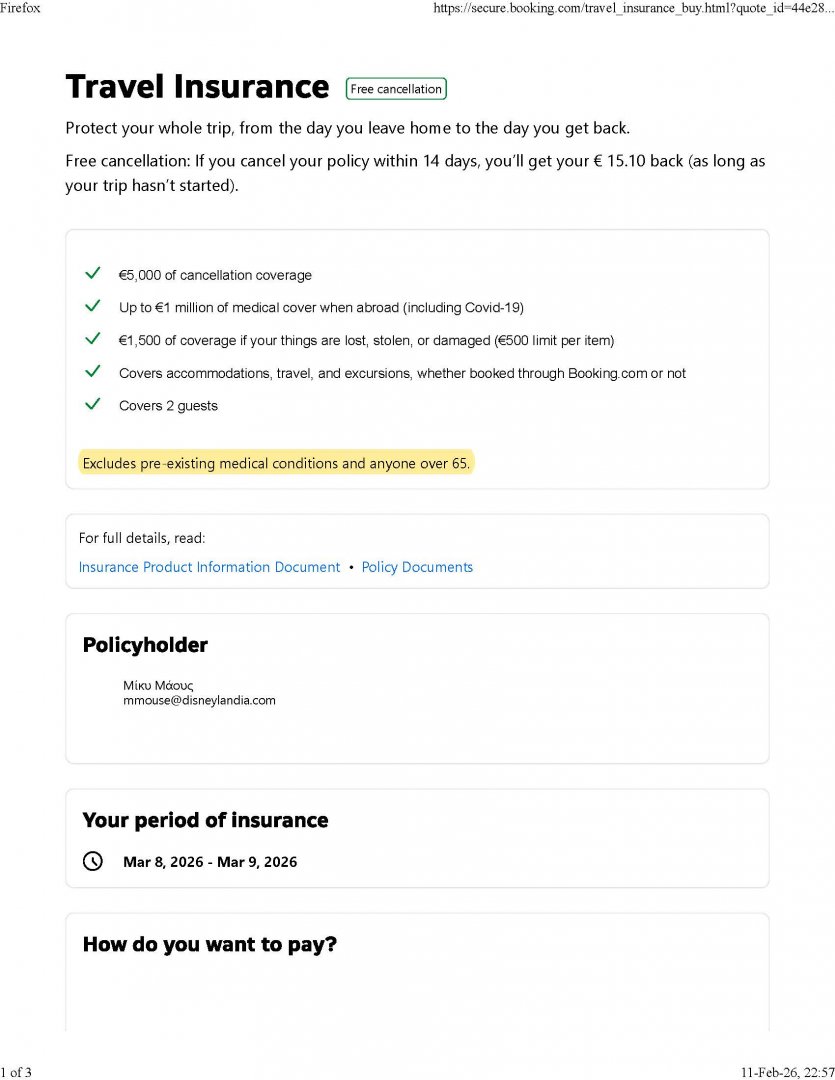
Task: Open the Policy Documents link
Action: 417,567
